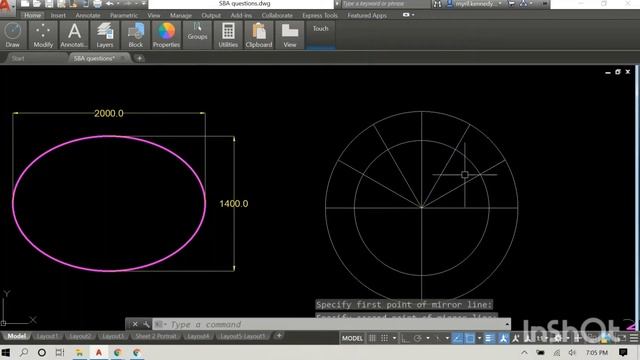This screenshot has width=640, height=360.
Task: Switch to the Manage ribbon tab
Action: pos(181,16)
